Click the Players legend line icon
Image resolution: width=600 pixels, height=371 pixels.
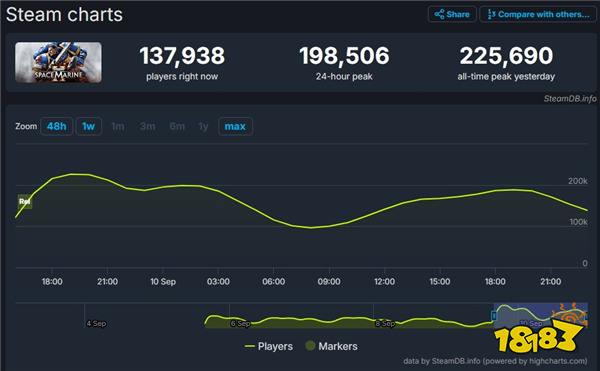coord(249,347)
